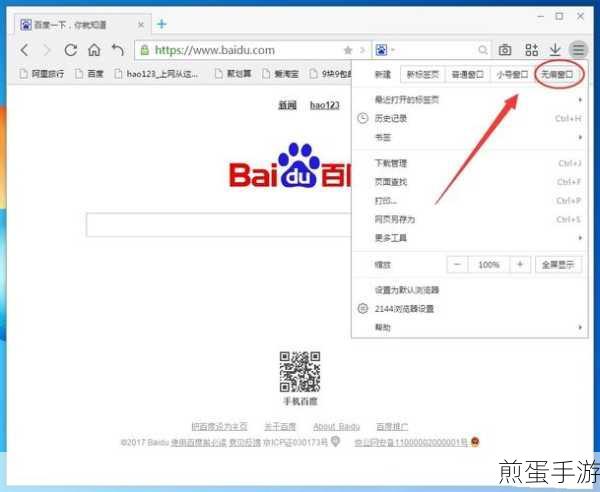Viewport: 600px width, 492px height.
Task: Open the extensions grid icon
Action: pos(531,50)
